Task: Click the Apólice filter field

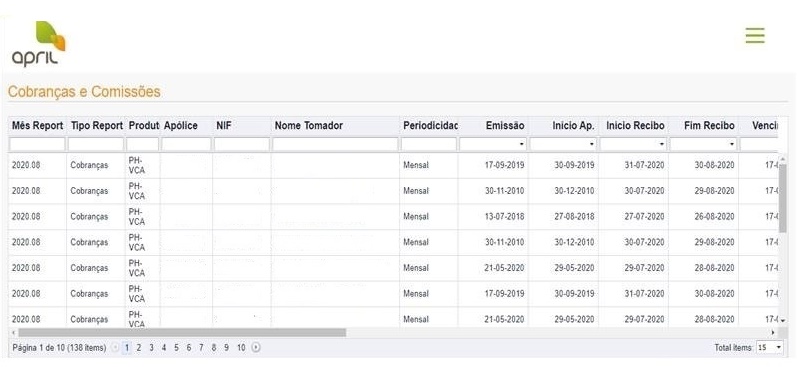Action: coord(187,145)
